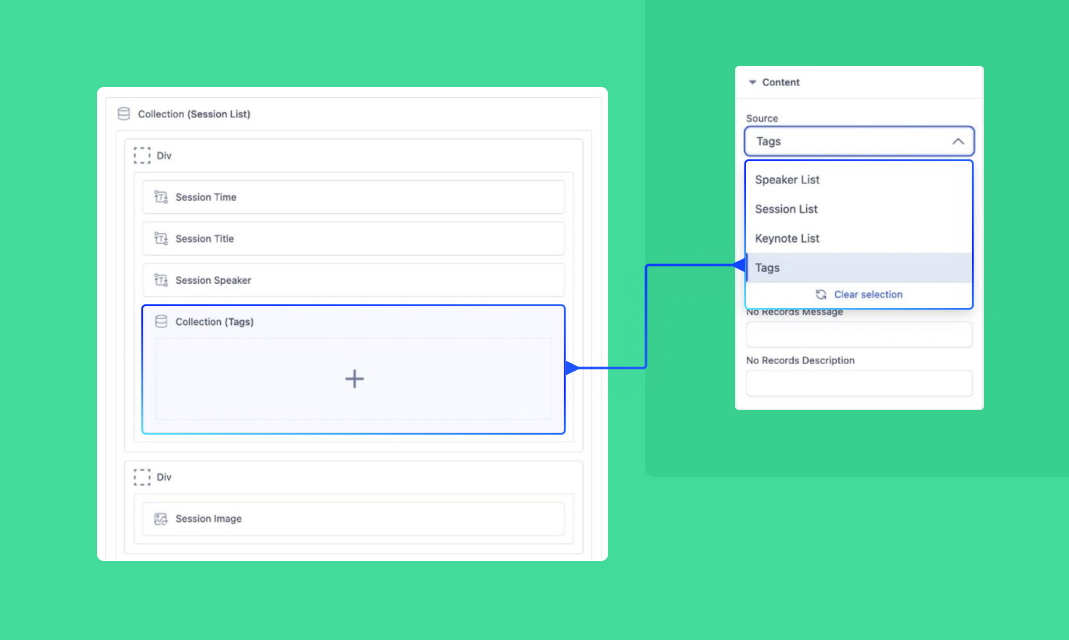The width and height of the screenshot is (1069, 640).
Task: Select the highlighted Tags option
Action: (767, 268)
